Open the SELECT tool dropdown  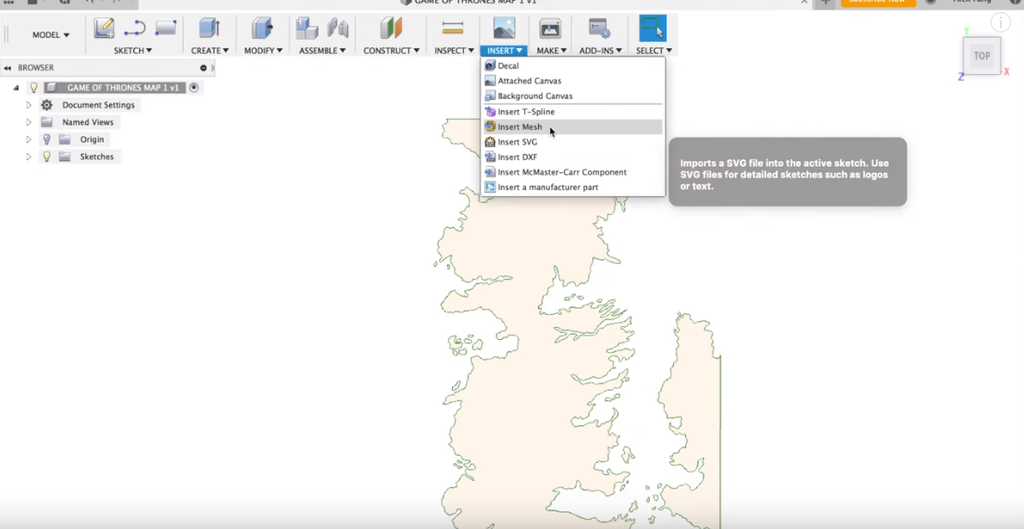[653, 50]
